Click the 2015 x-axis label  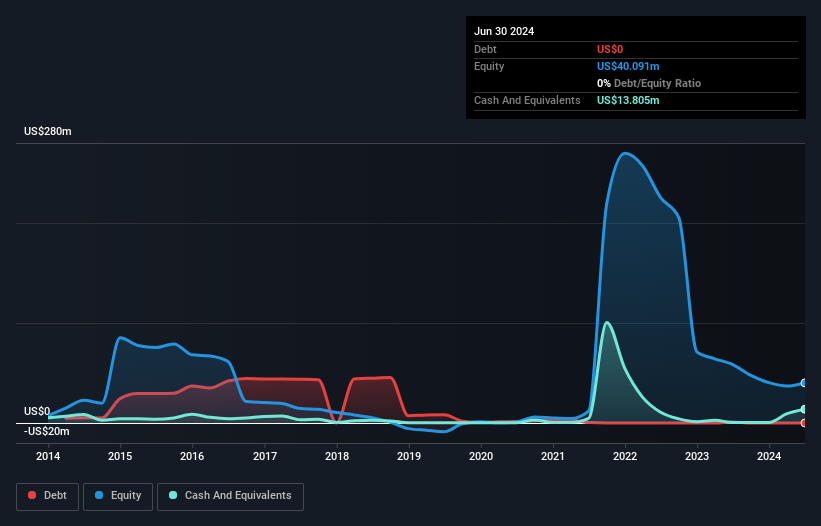[x=120, y=456]
